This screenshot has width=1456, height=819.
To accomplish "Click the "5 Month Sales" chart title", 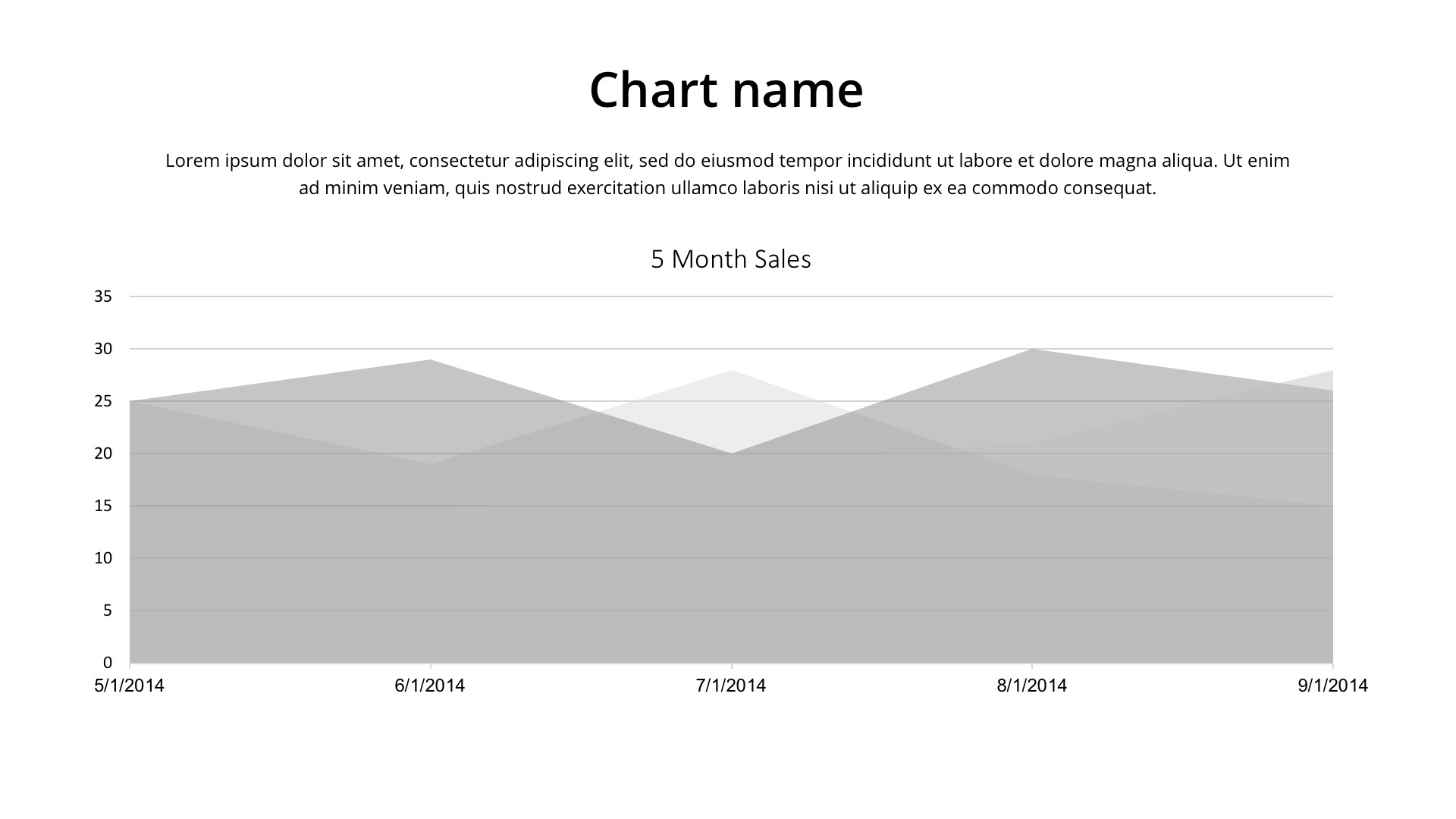I will tap(730, 259).
